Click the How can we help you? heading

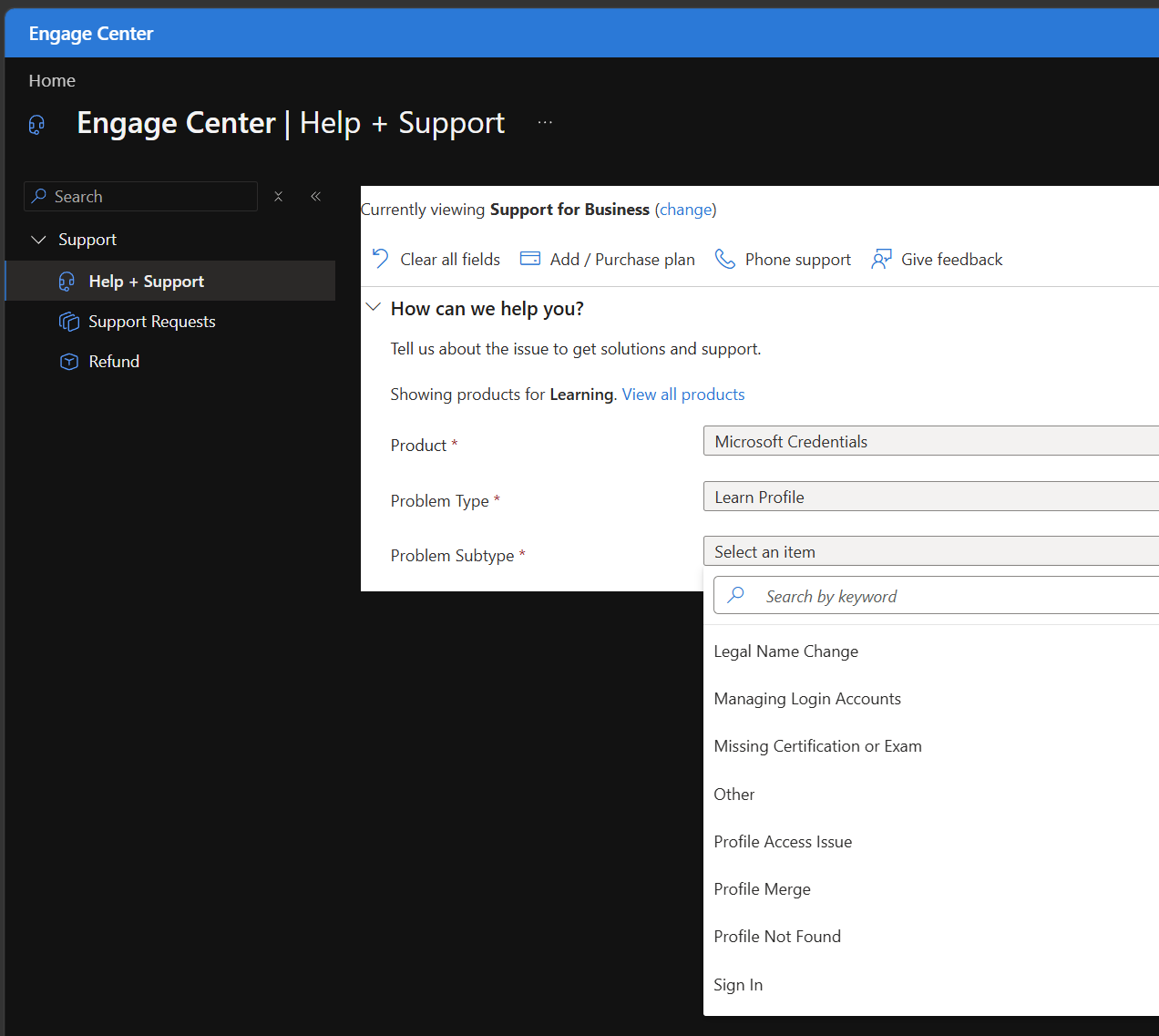(x=487, y=309)
